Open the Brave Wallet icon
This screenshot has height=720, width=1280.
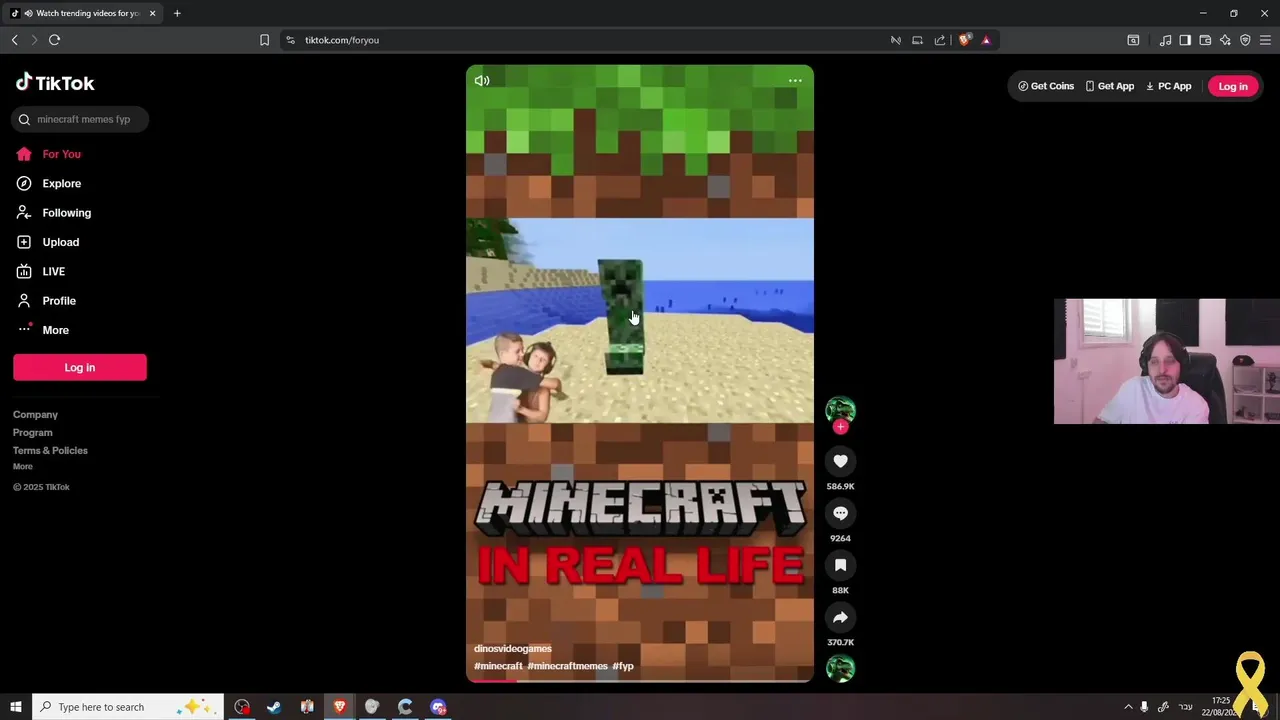click(x=1205, y=40)
